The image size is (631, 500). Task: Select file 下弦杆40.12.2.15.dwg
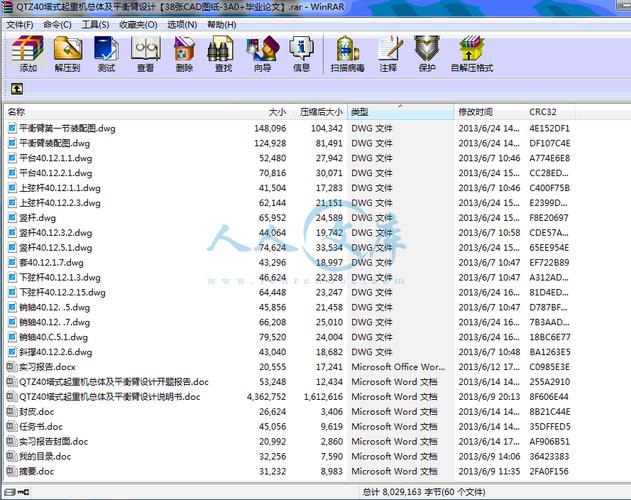pos(62,292)
